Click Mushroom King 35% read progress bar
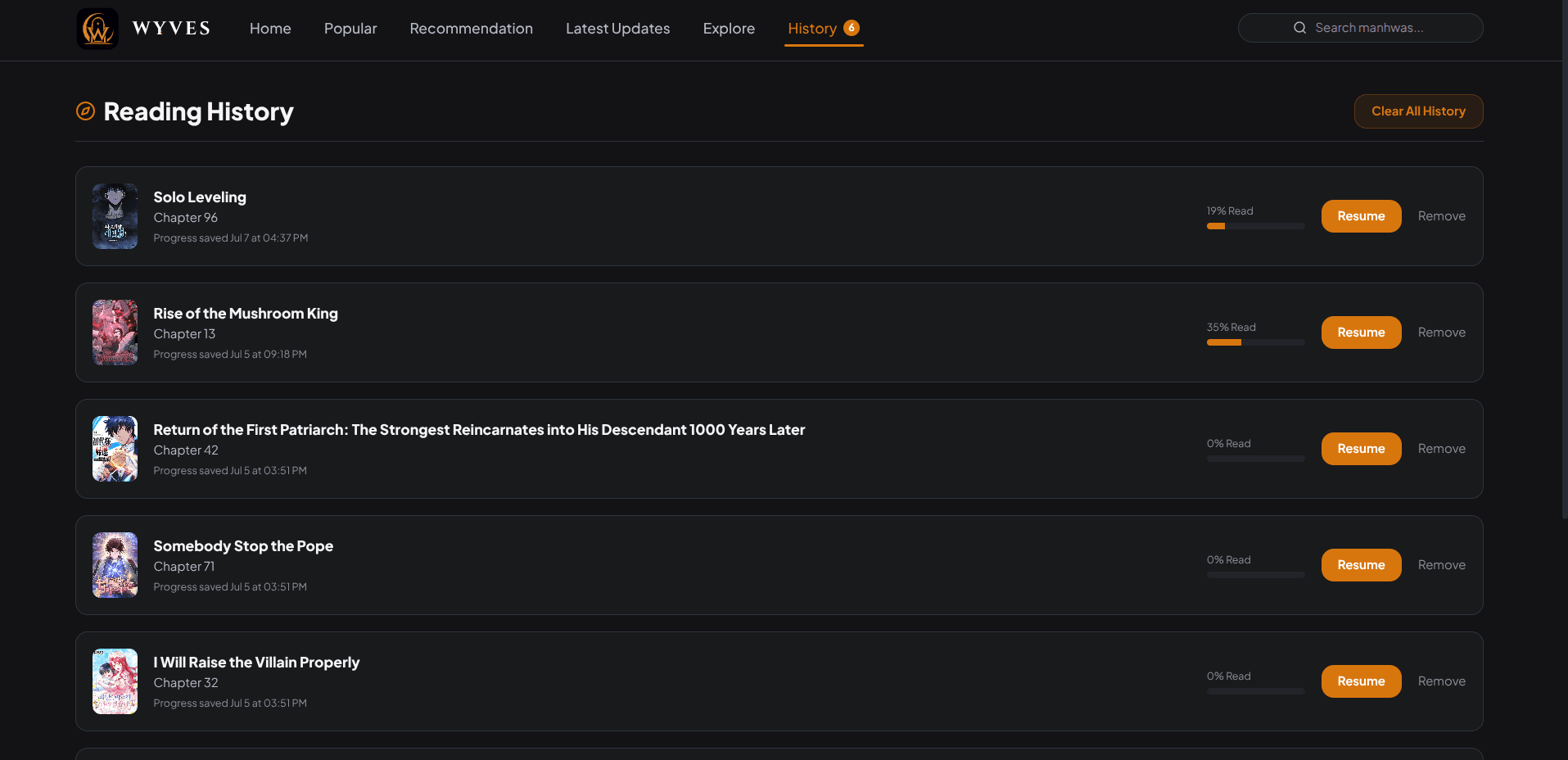1568x760 pixels. pyautogui.click(x=1255, y=342)
